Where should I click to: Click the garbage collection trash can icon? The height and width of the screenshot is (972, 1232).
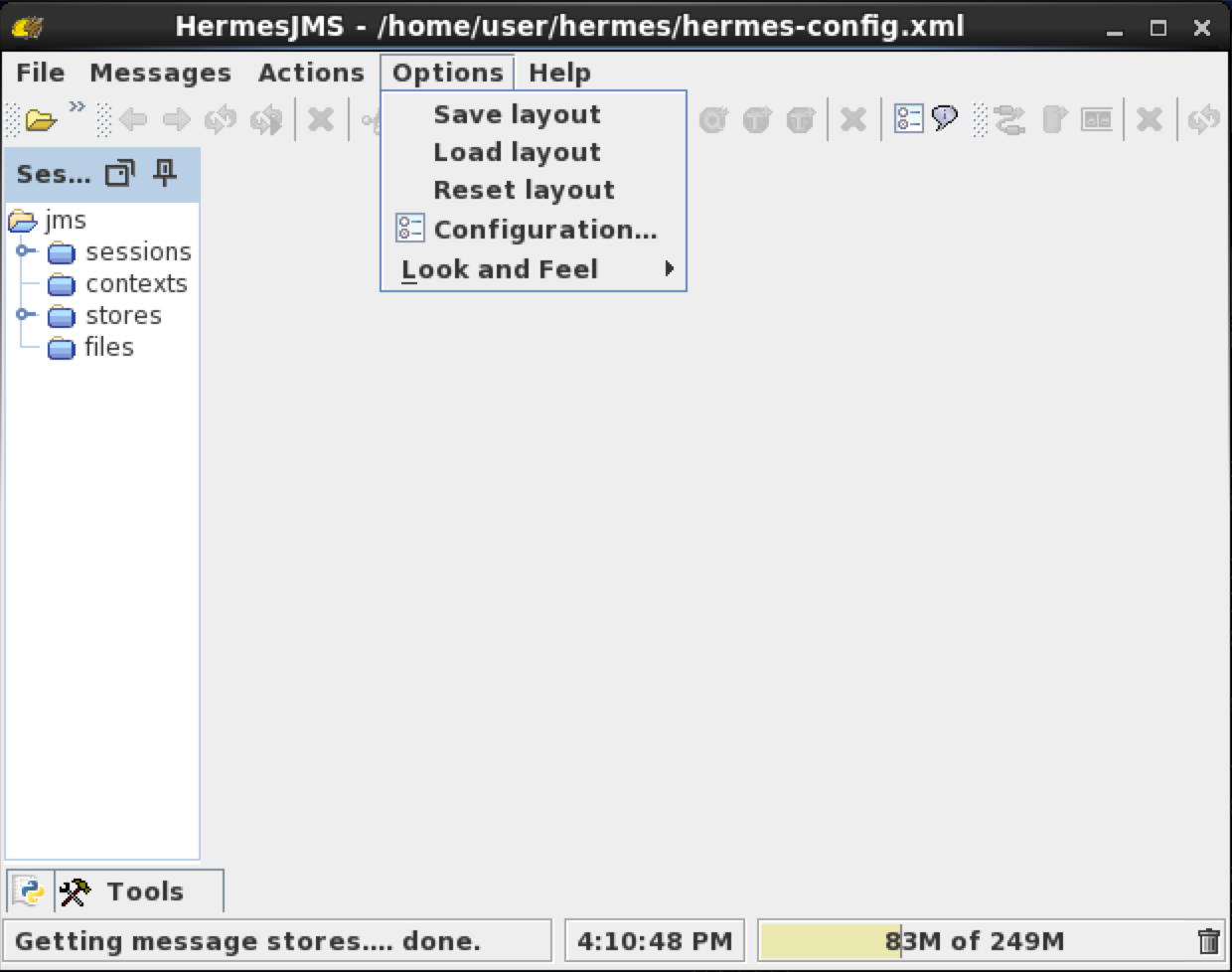pos(1208,940)
